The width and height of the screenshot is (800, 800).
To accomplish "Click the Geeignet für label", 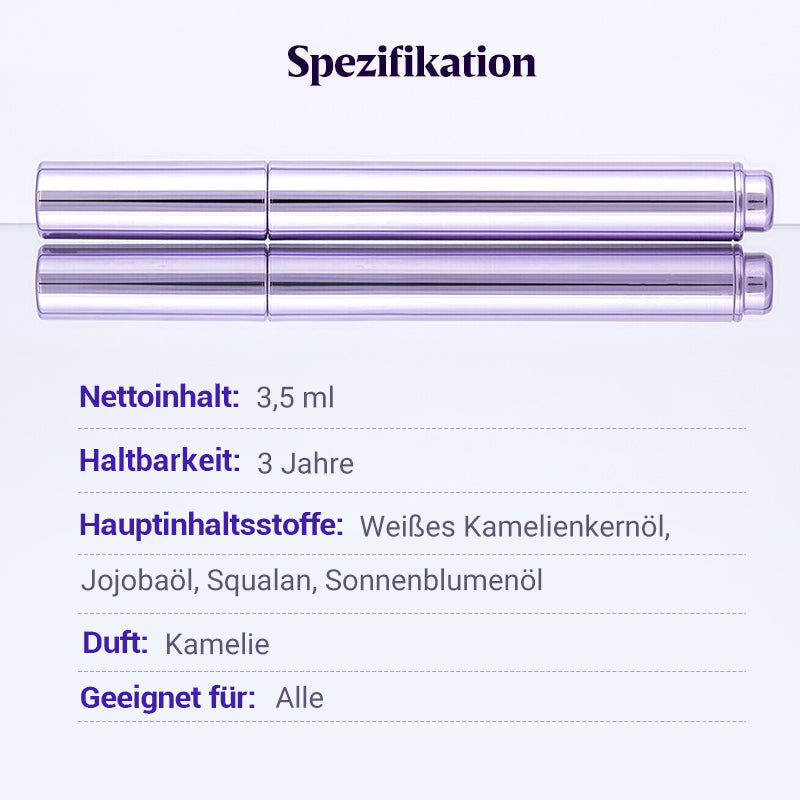I will click(x=168, y=697).
